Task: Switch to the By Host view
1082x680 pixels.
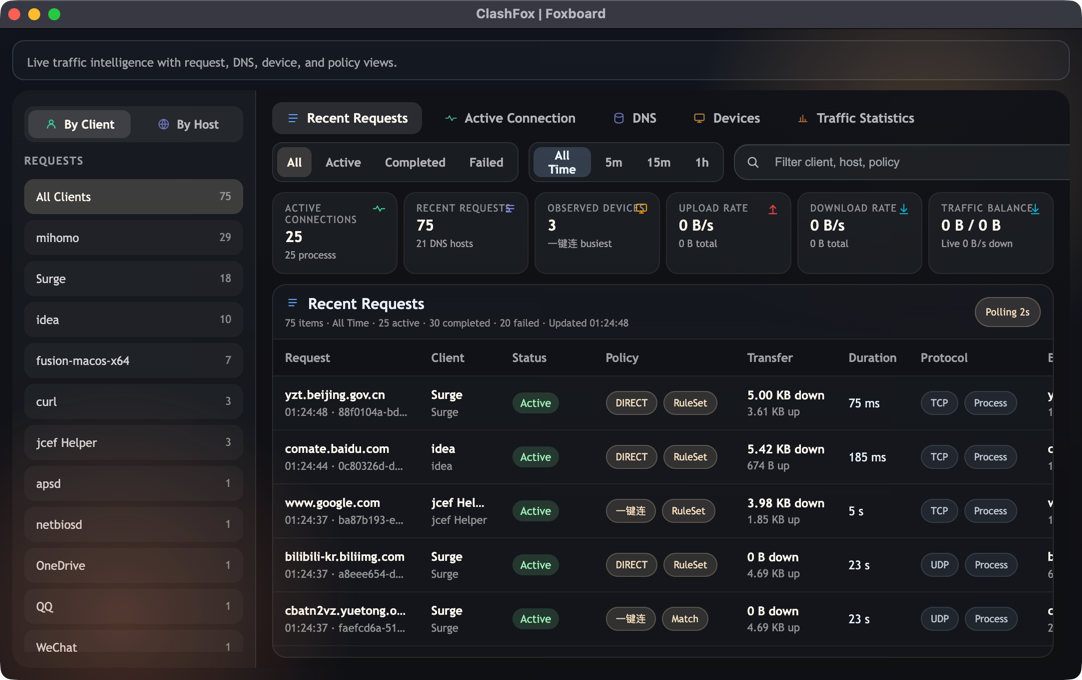Action: pyautogui.click(x=190, y=124)
